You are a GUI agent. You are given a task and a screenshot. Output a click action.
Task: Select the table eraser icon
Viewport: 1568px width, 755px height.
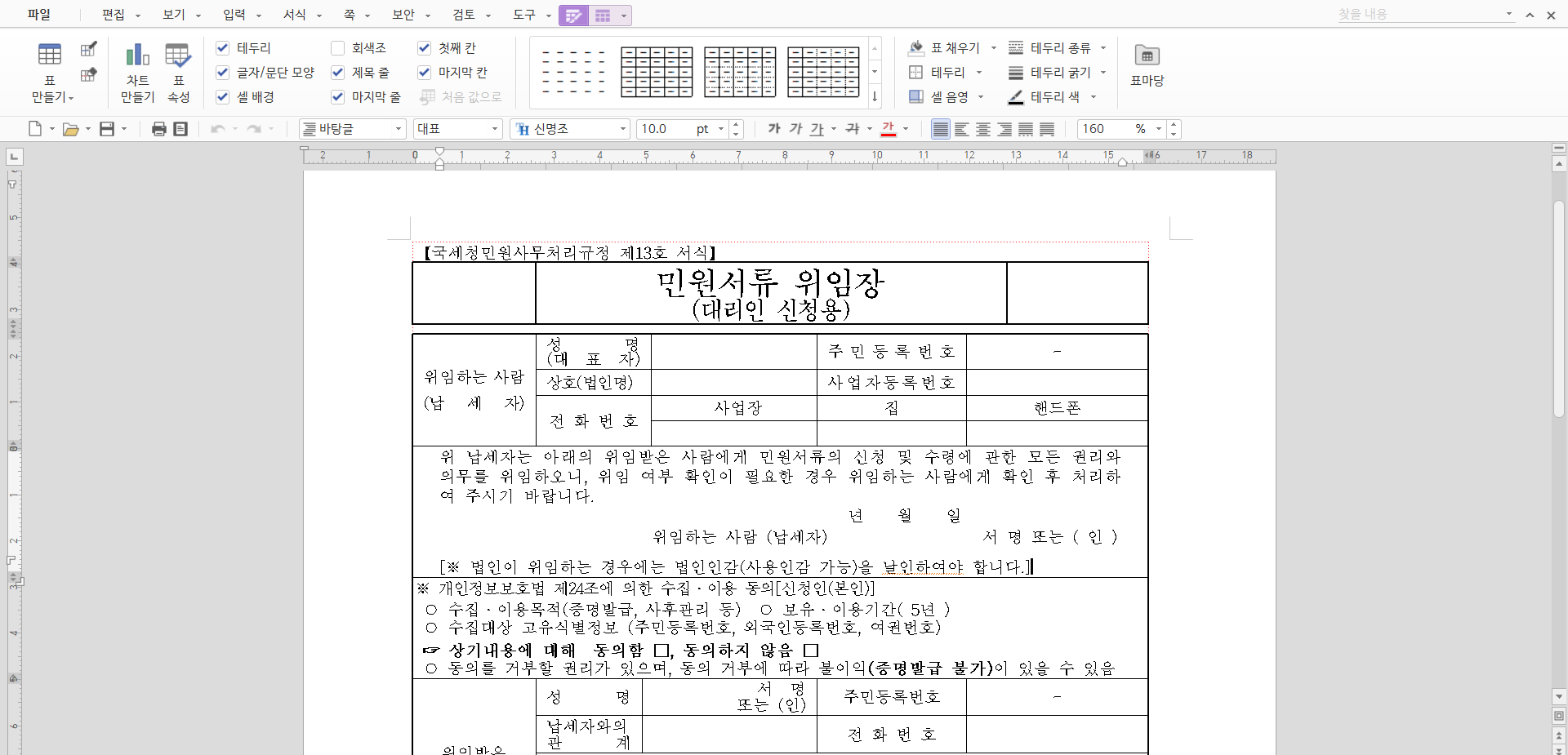click(89, 75)
